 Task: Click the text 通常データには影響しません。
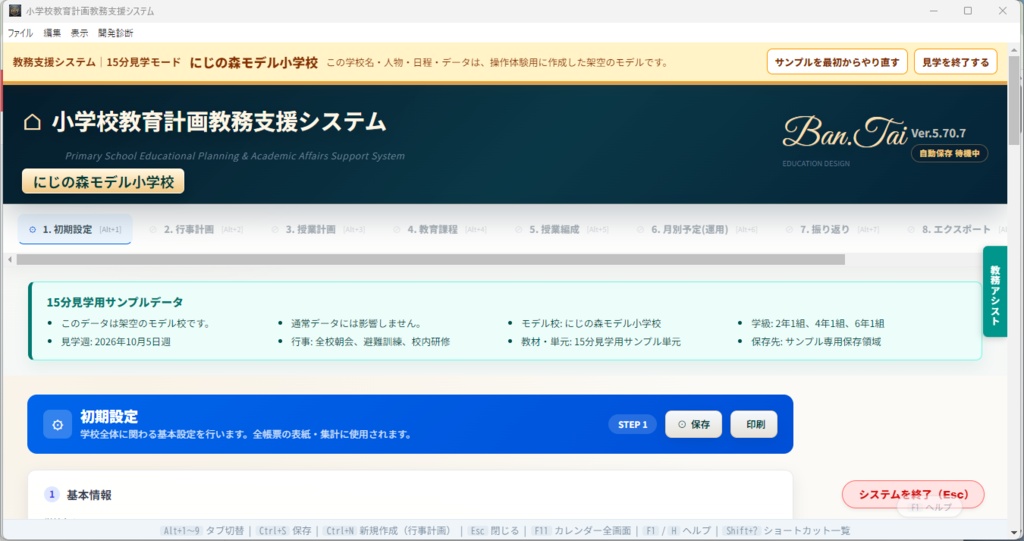click(357, 323)
